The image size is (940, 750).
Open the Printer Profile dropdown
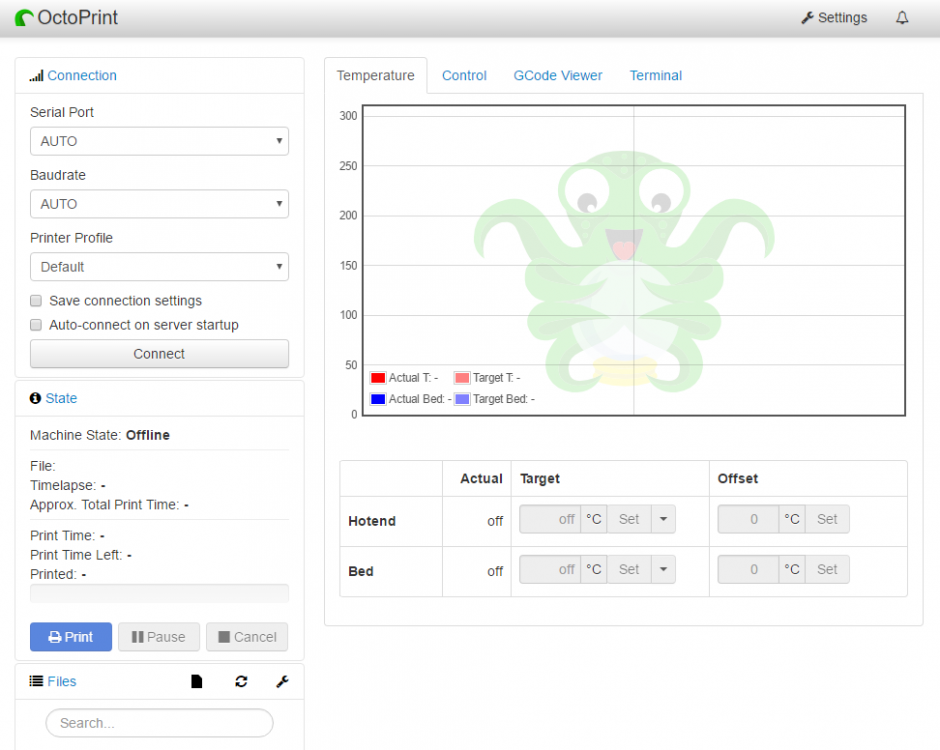click(159, 267)
